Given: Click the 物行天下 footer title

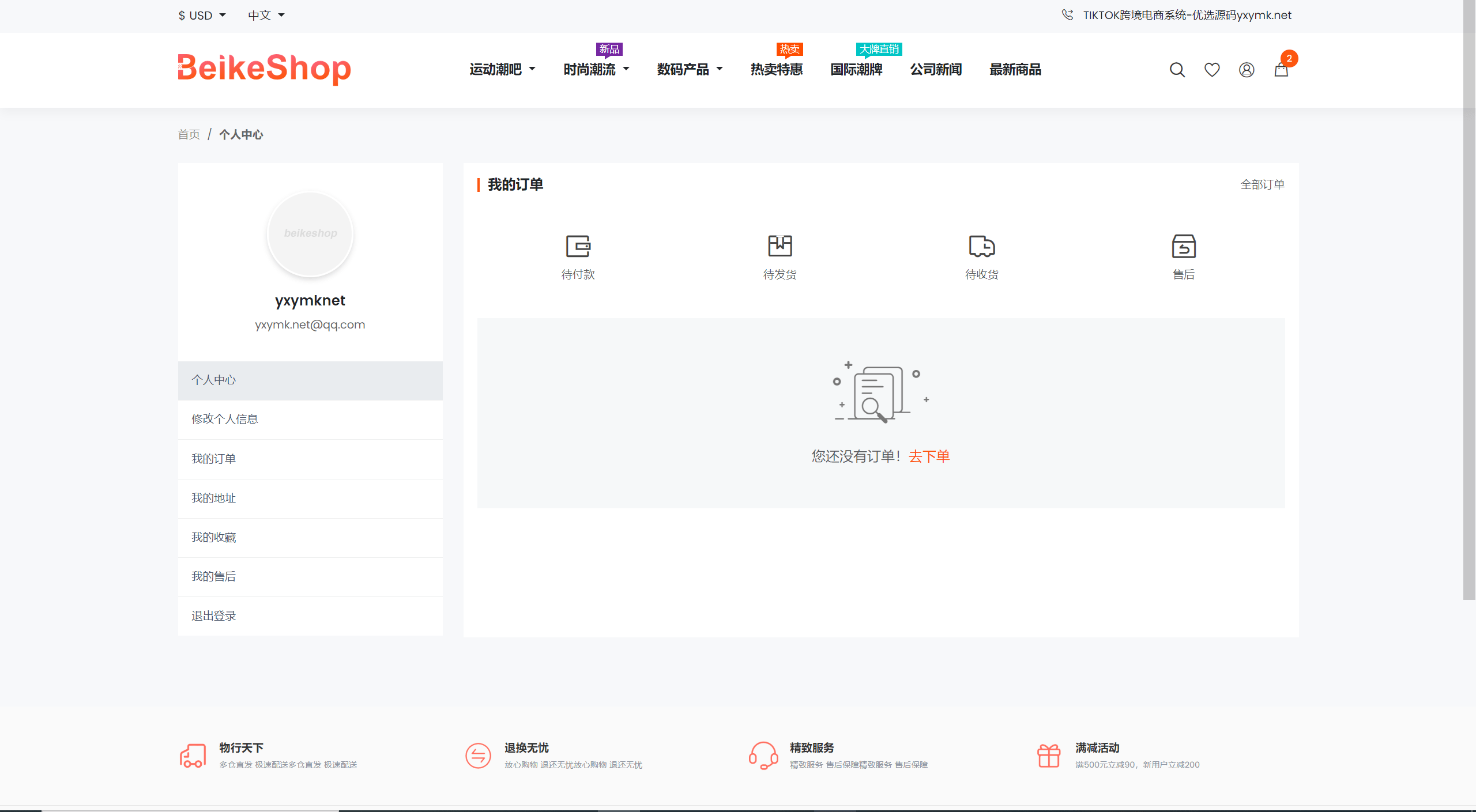Looking at the screenshot, I should (241, 748).
